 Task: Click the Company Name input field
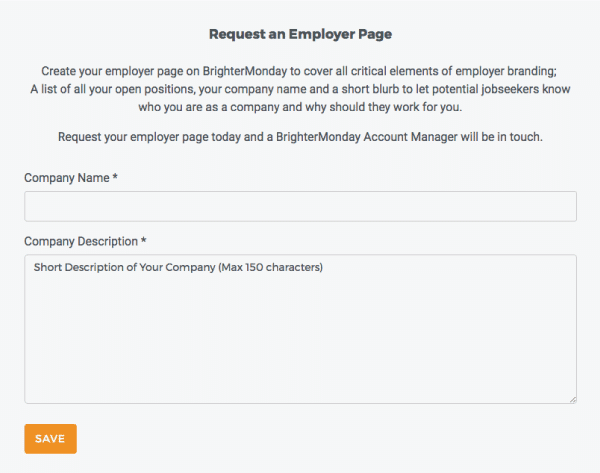300,206
